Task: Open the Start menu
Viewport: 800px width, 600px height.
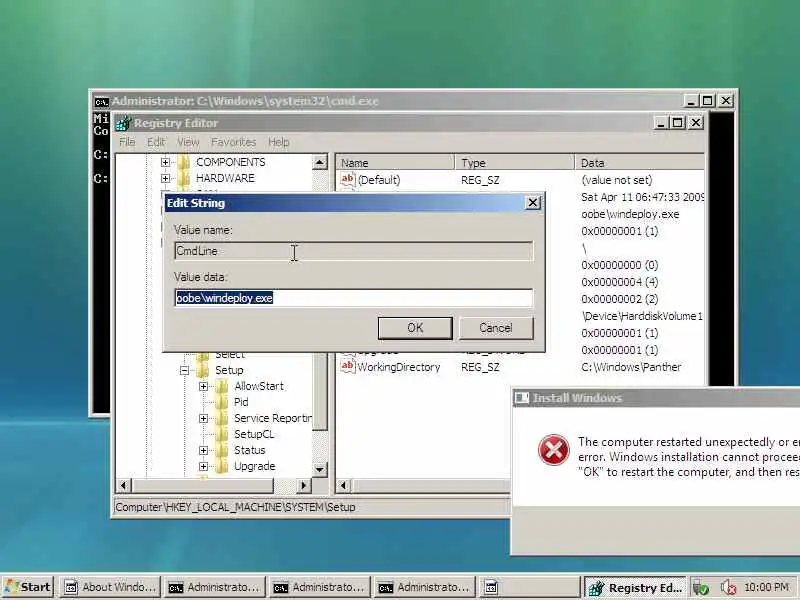Action: pos(28,587)
